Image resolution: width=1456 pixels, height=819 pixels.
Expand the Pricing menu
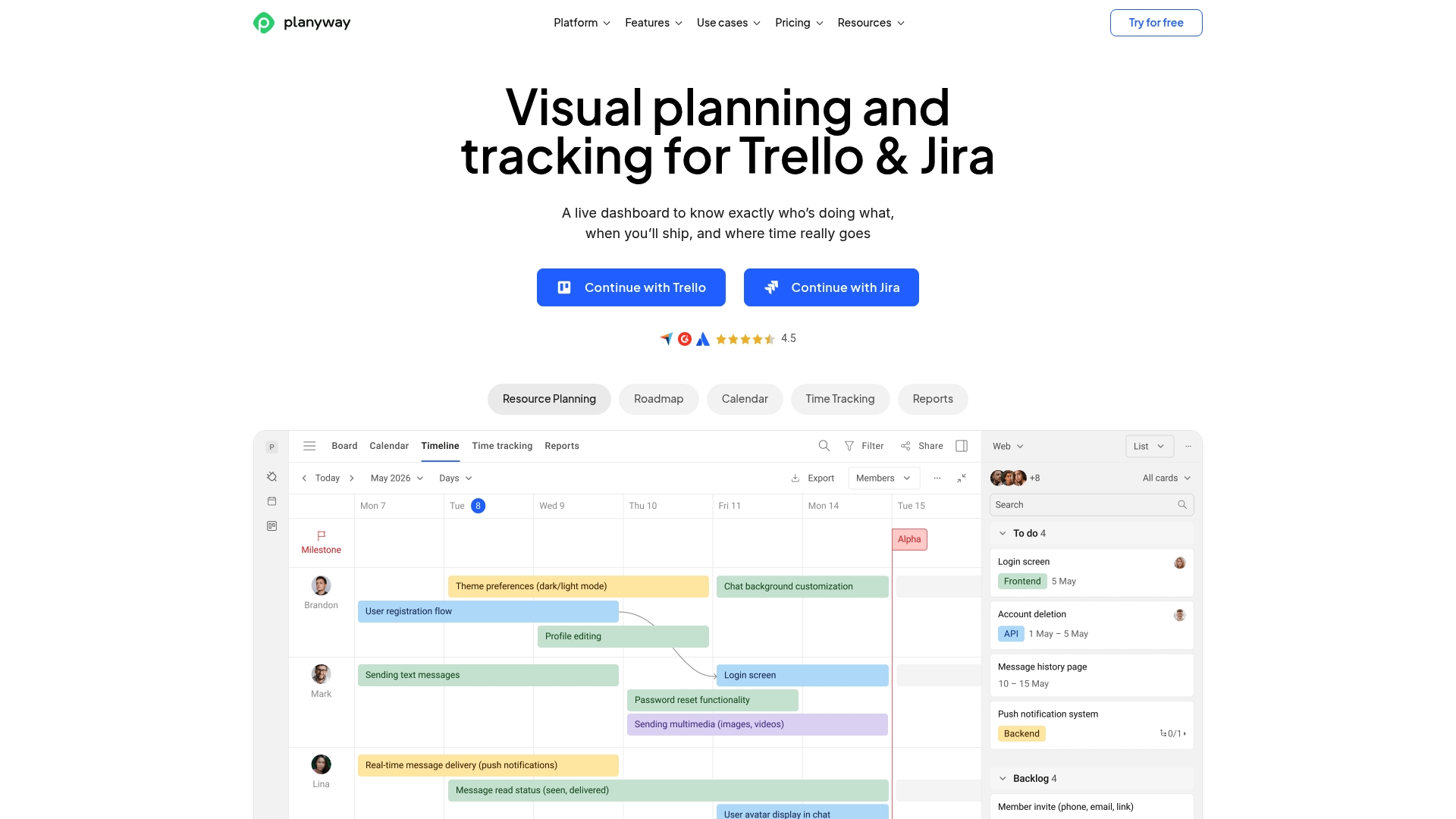point(799,23)
